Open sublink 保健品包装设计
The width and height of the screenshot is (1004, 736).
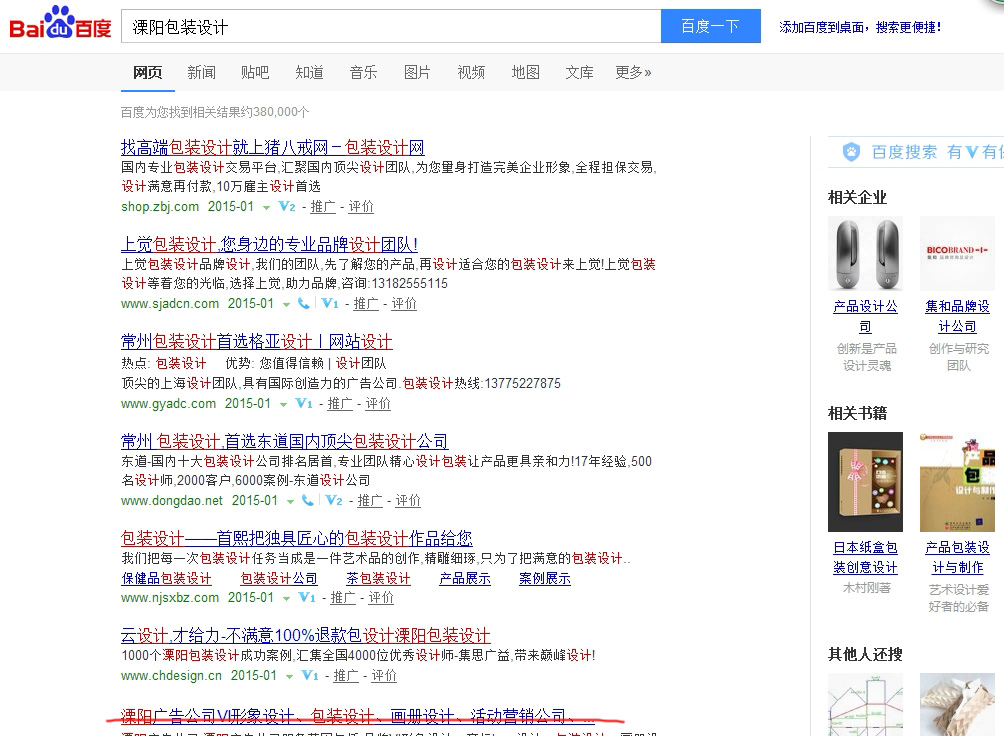(166, 578)
